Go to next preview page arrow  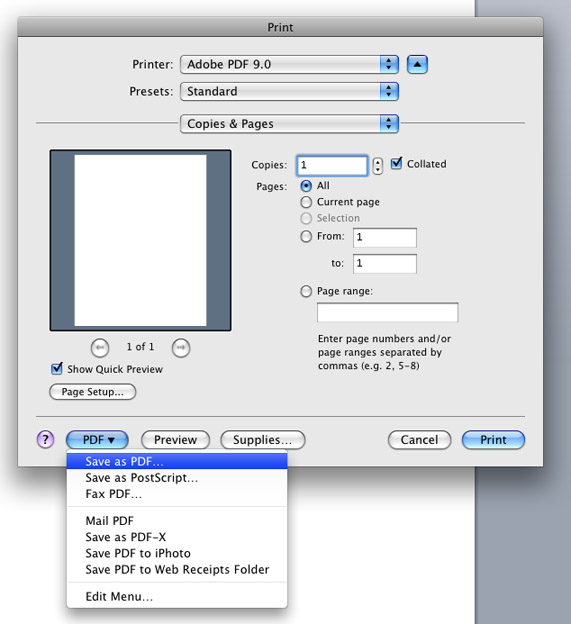[181, 348]
